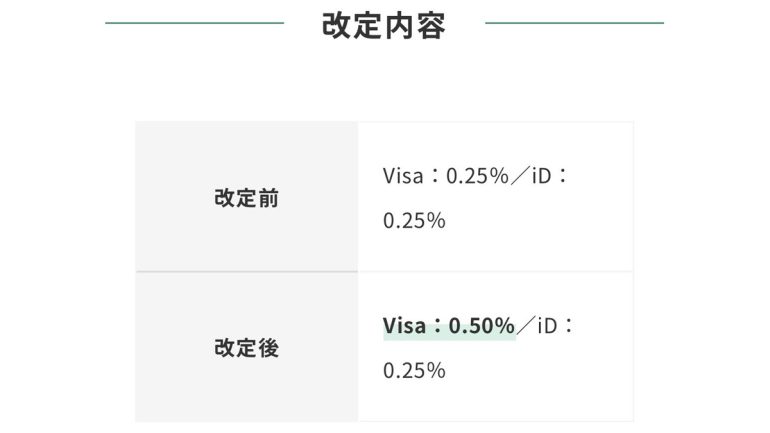Select the 改定後 row label
Screen dimensions: 770x433
tap(246, 348)
